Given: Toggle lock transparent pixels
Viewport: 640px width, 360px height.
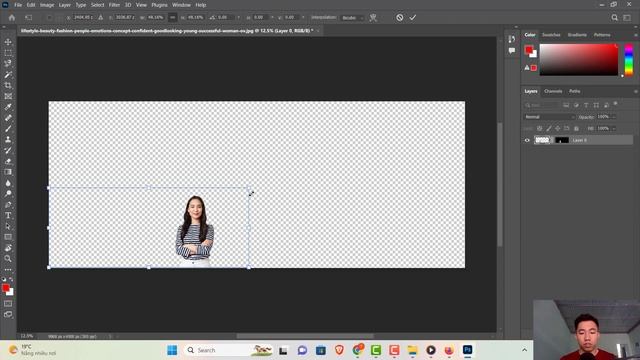Looking at the screenshot, I should [x=539, y=128].
